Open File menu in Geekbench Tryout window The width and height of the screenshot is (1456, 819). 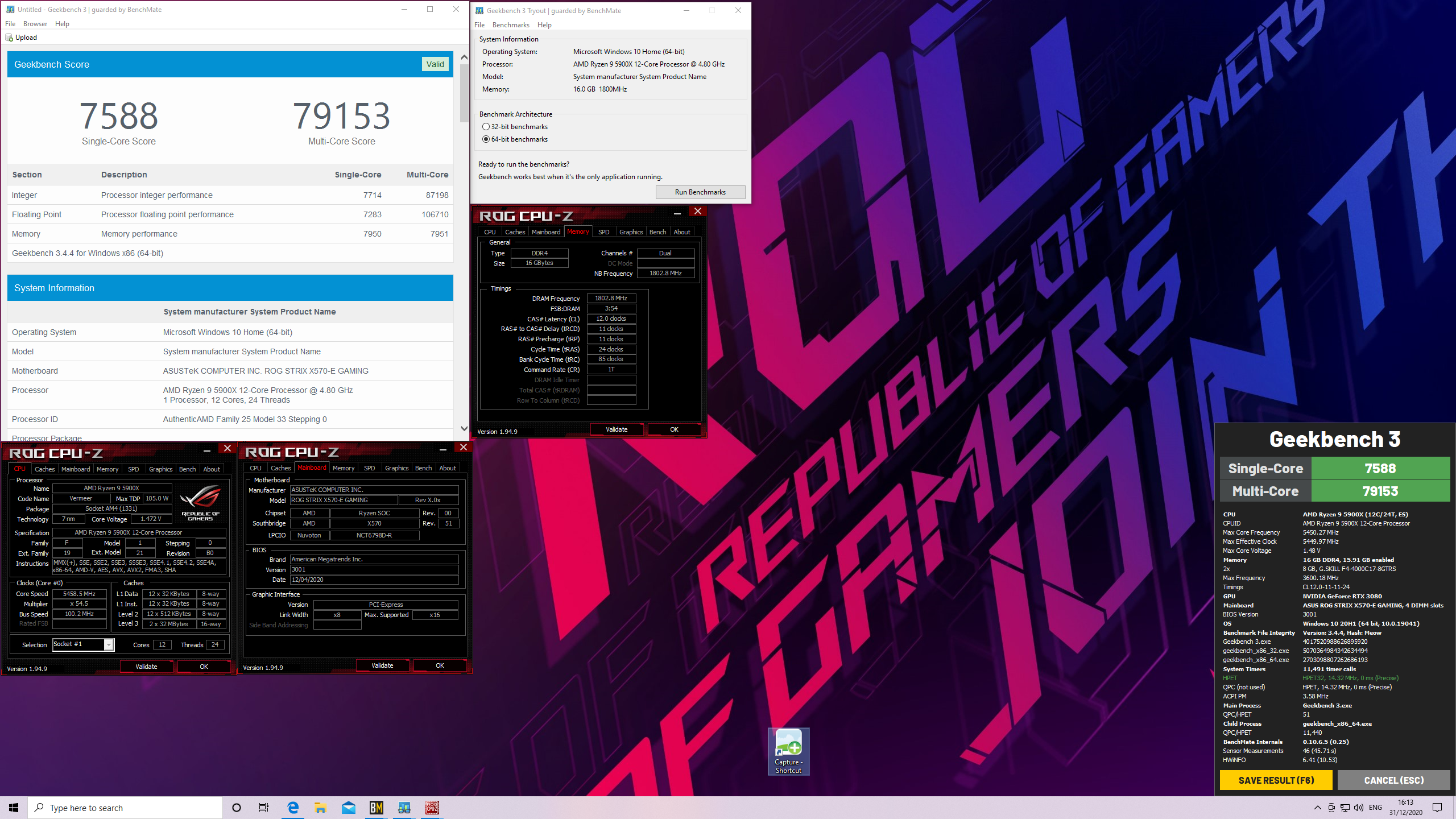coord(479,25)
